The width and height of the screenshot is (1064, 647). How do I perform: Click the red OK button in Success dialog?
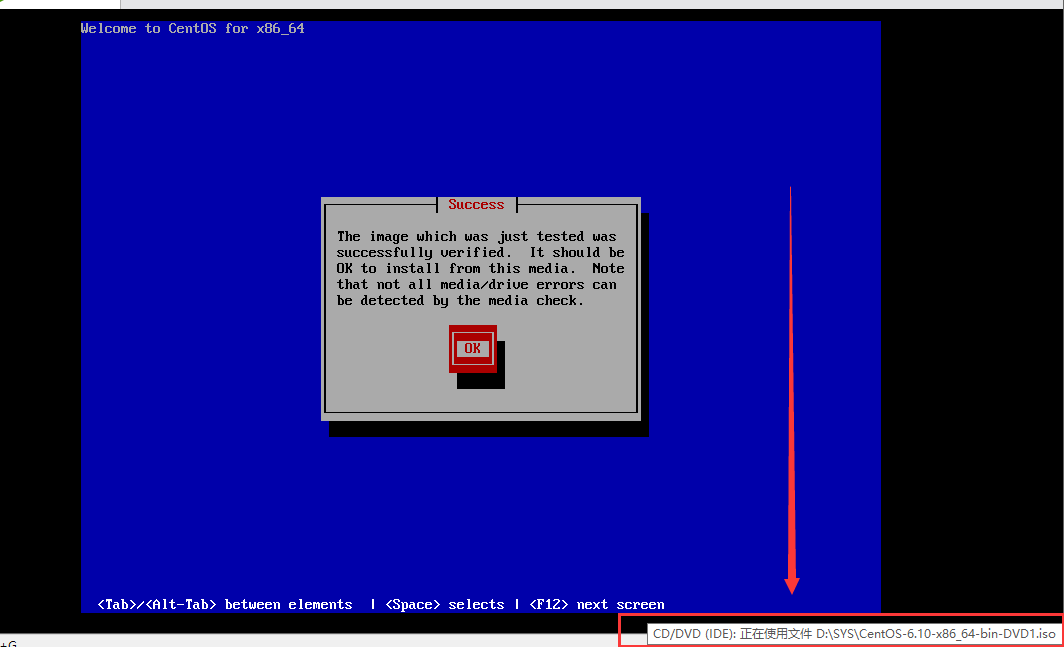tap(472, 348)
